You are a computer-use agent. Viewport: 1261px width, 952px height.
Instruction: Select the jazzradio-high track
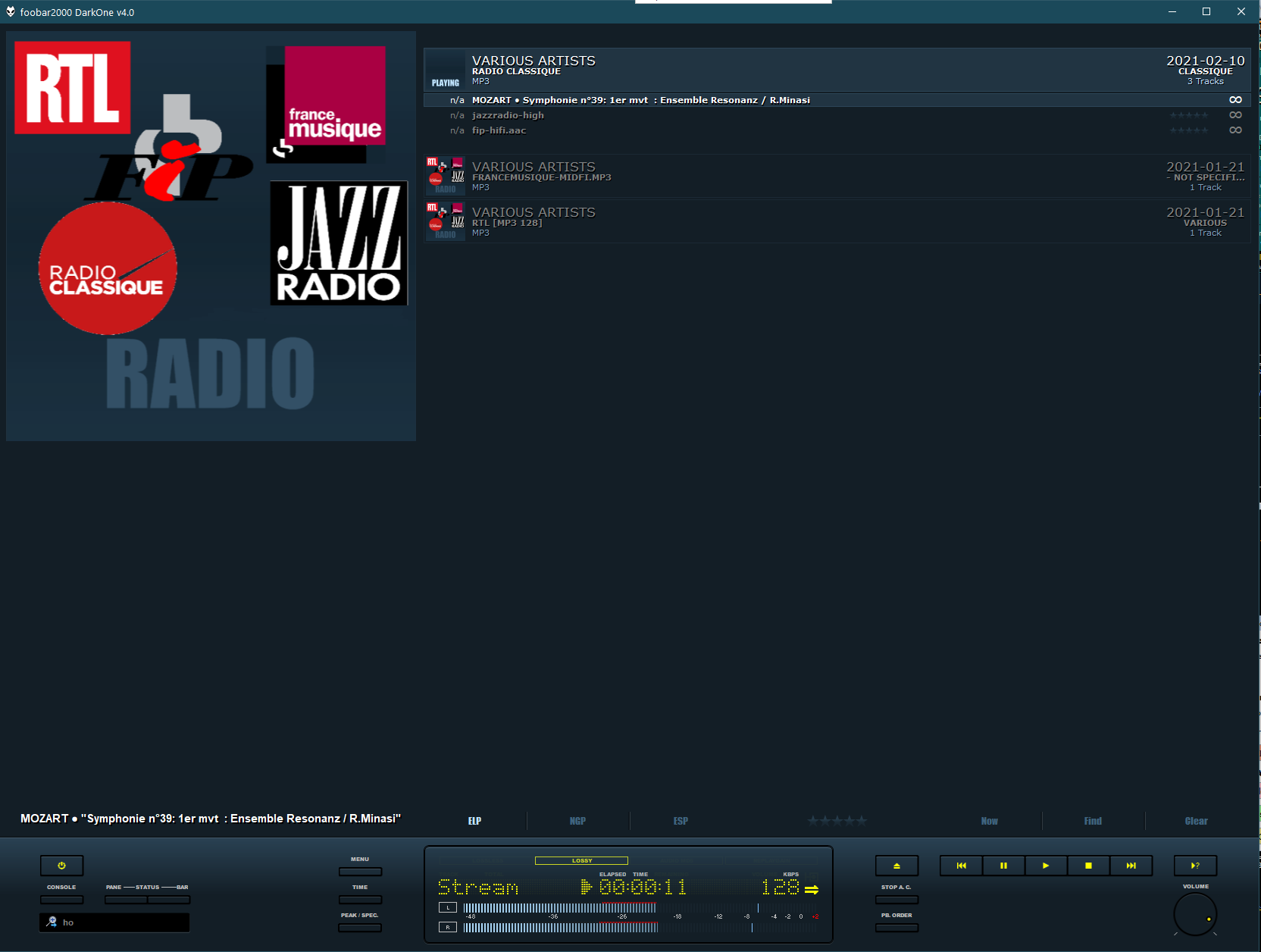(x=837, y=115)
